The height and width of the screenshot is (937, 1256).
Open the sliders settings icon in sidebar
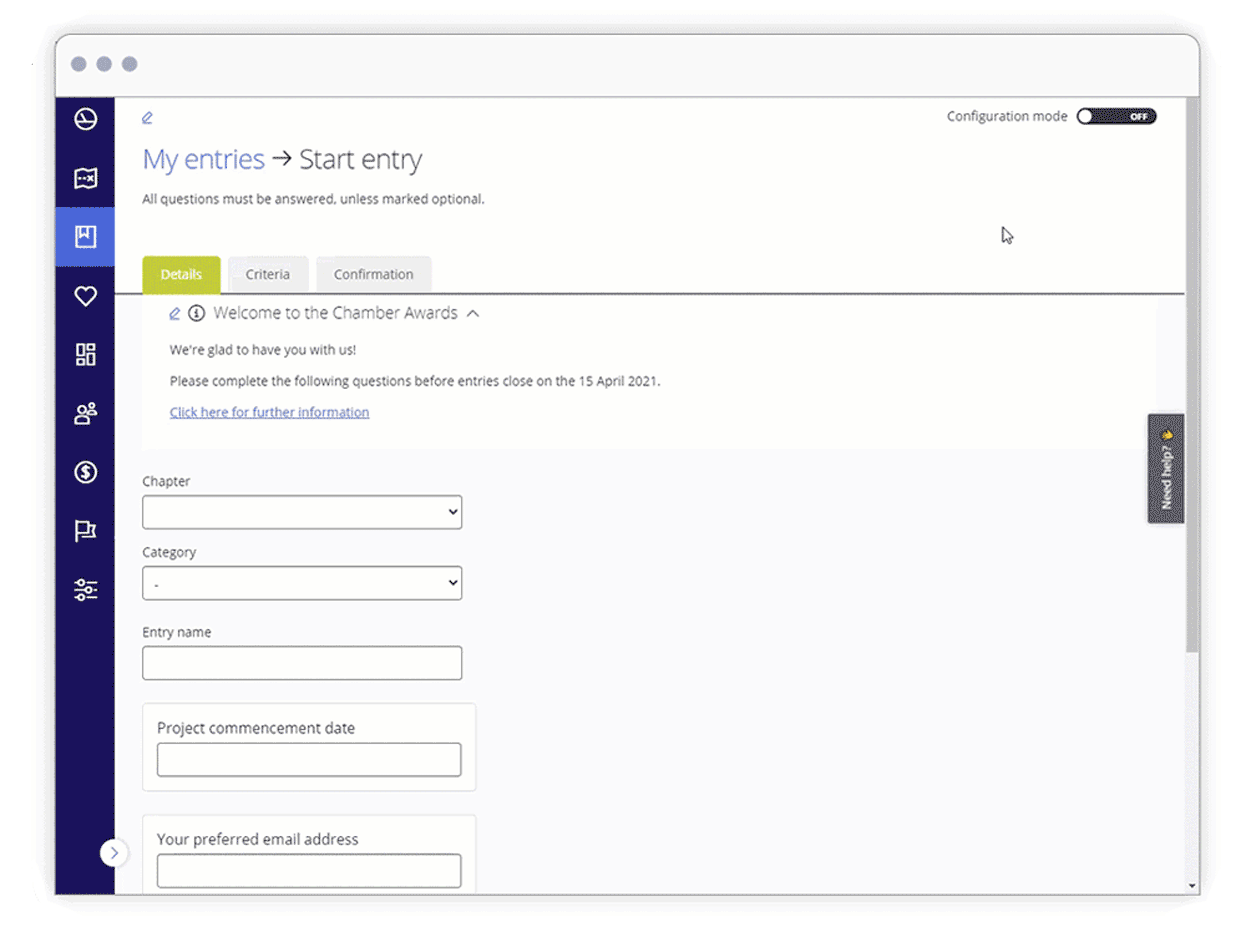point(86,590)
